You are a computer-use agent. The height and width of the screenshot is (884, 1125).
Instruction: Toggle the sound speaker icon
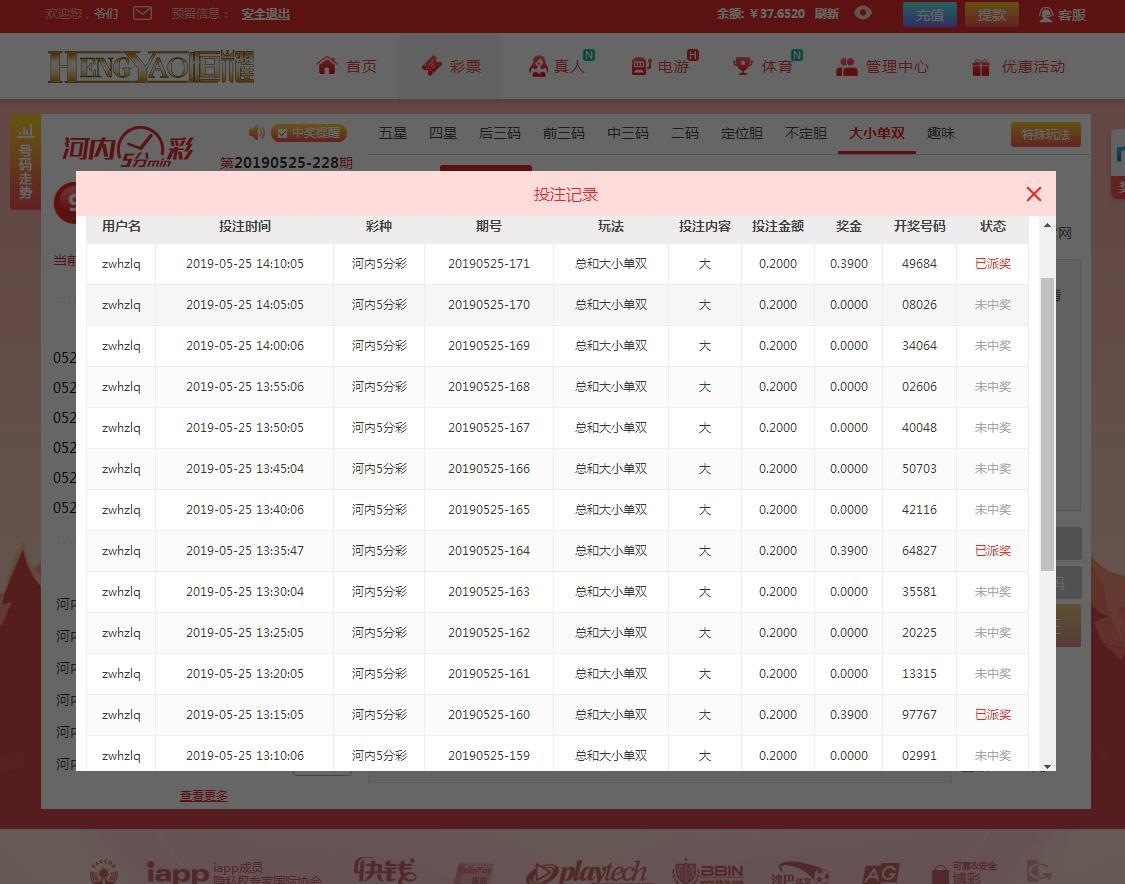(256, 133)
